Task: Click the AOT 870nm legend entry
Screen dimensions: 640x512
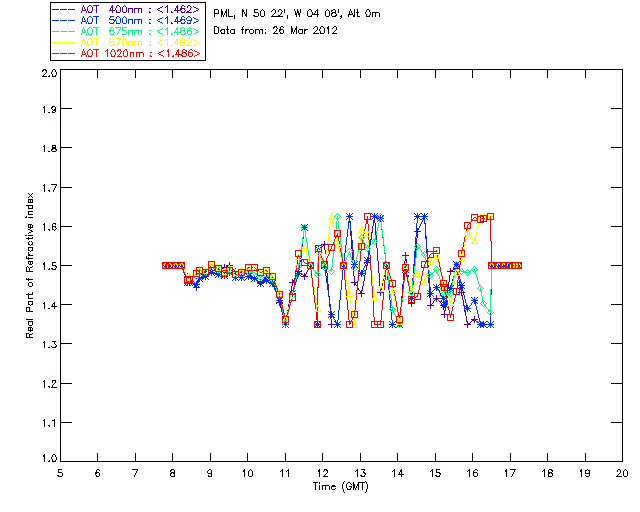Action: click(x=126, y=42)
